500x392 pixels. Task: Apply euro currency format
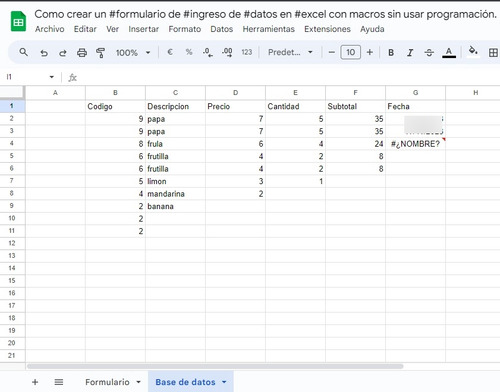coord(170,52)
